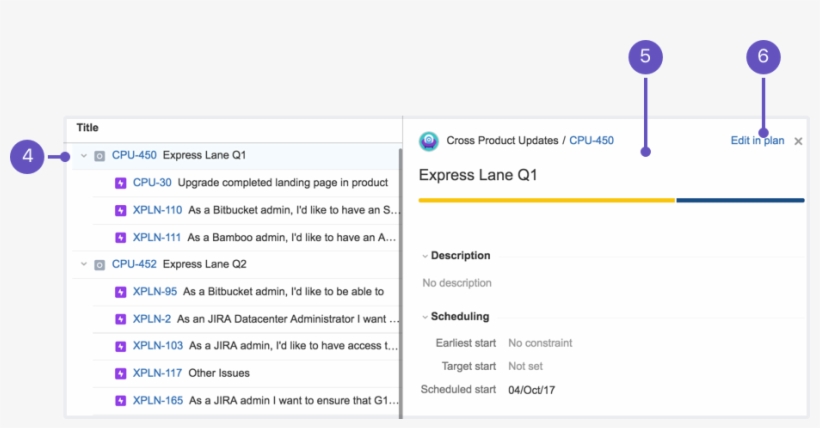Open the XPLN-111 issue link
The width and height of the screenshot is (820, 428).
(x=157, y=238)
